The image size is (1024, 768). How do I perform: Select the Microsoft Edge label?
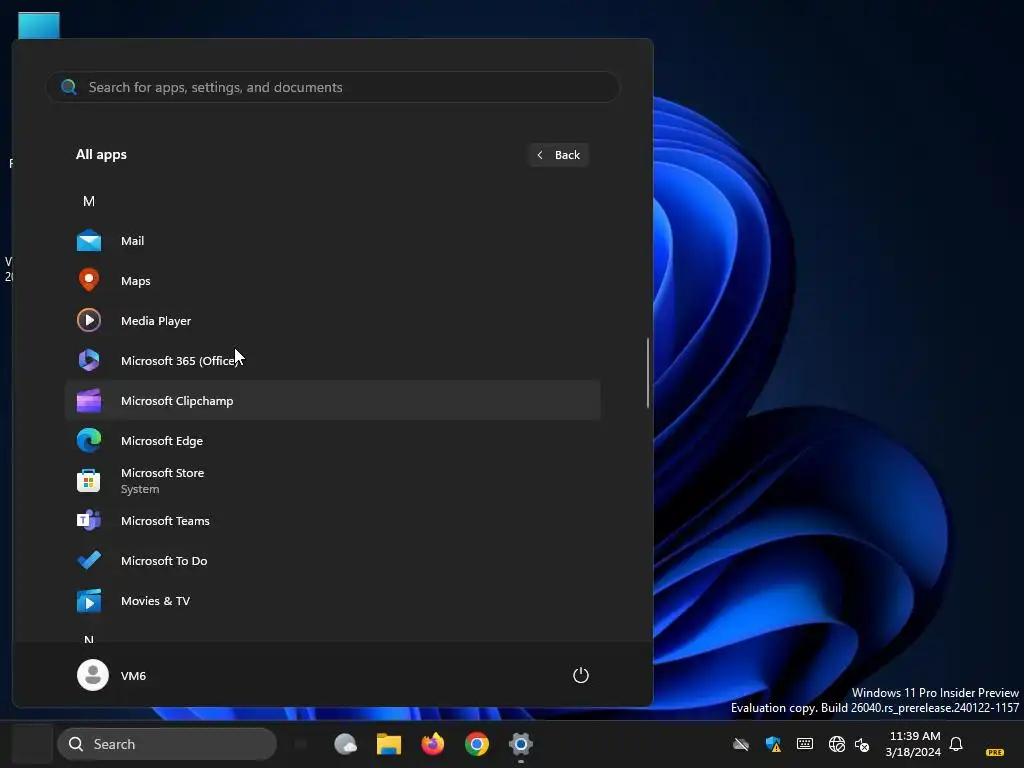(x=162, y=441)
